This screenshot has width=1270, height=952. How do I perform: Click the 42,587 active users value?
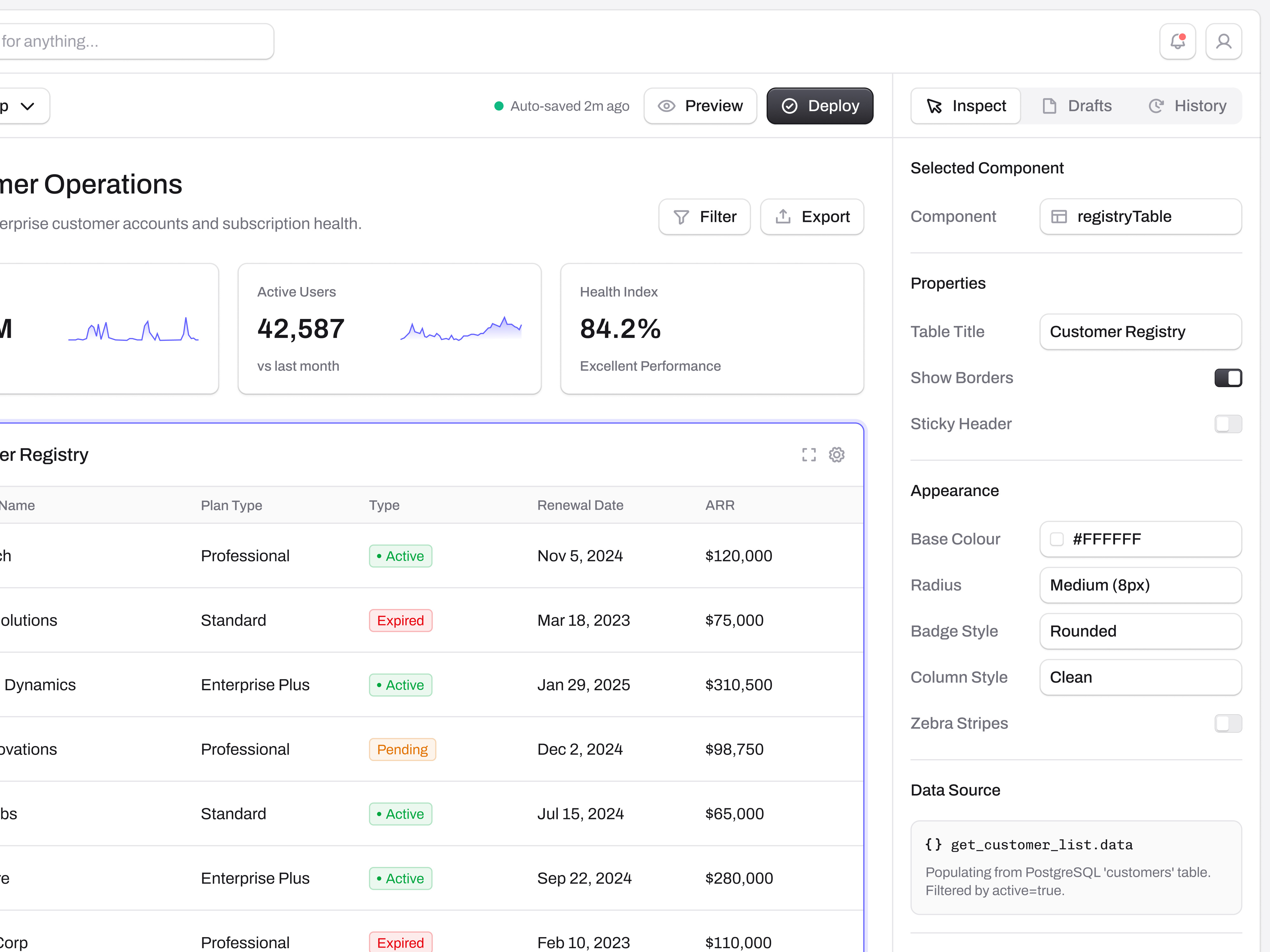(x=300, y=329)
